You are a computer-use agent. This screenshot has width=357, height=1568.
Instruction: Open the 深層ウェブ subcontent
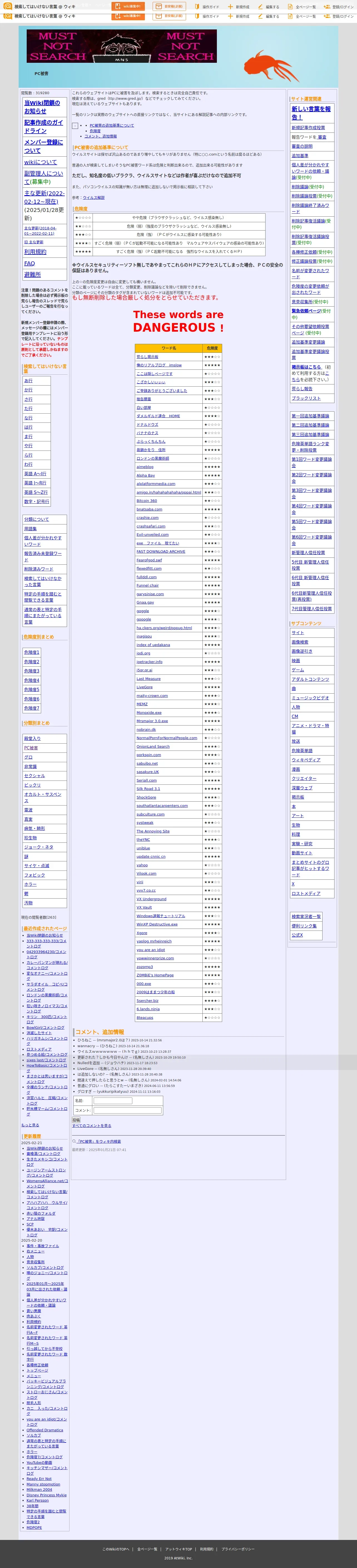click(x=302, y=788)
